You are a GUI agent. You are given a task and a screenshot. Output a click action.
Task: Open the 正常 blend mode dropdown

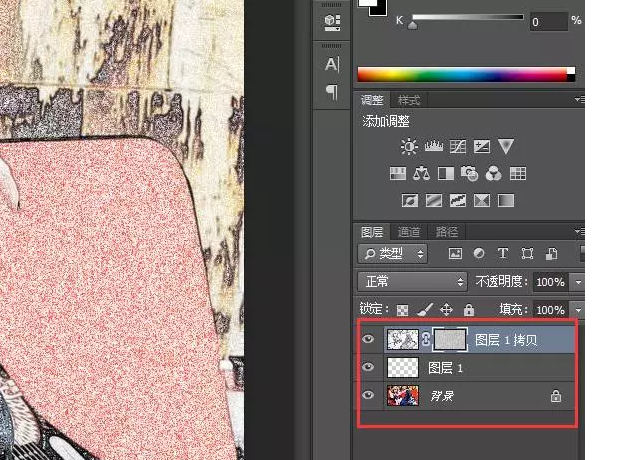click(x=412, y=282)
